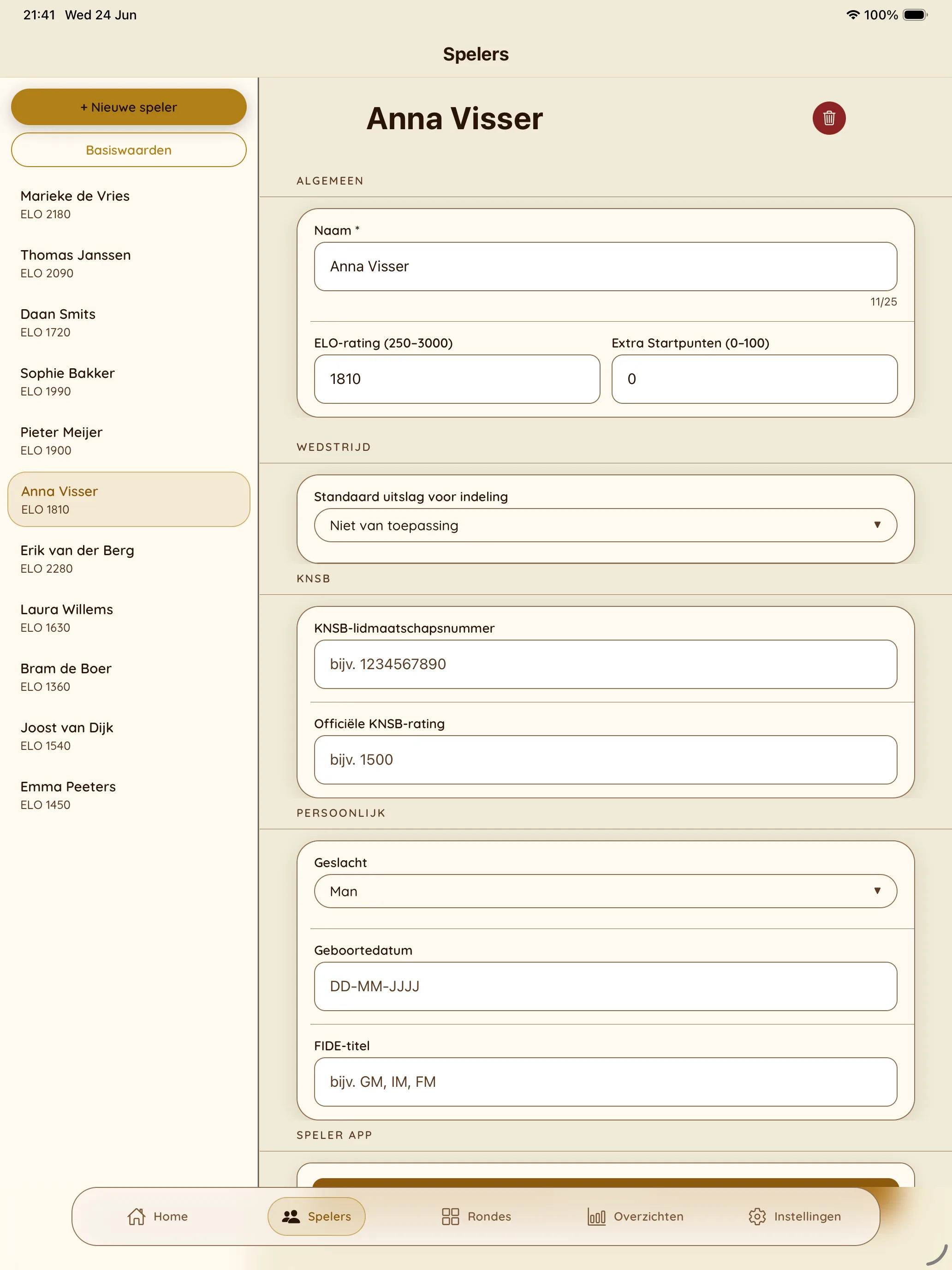The width and height of the screenshot is (952, 1270).
Task: Switch to the Home tab label
Action: (171, 1216)
